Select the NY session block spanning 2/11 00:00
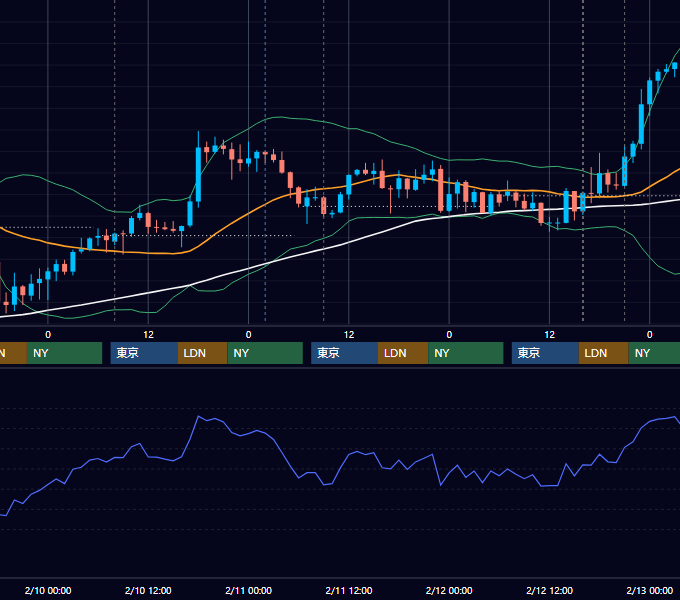 coord(265,353)
